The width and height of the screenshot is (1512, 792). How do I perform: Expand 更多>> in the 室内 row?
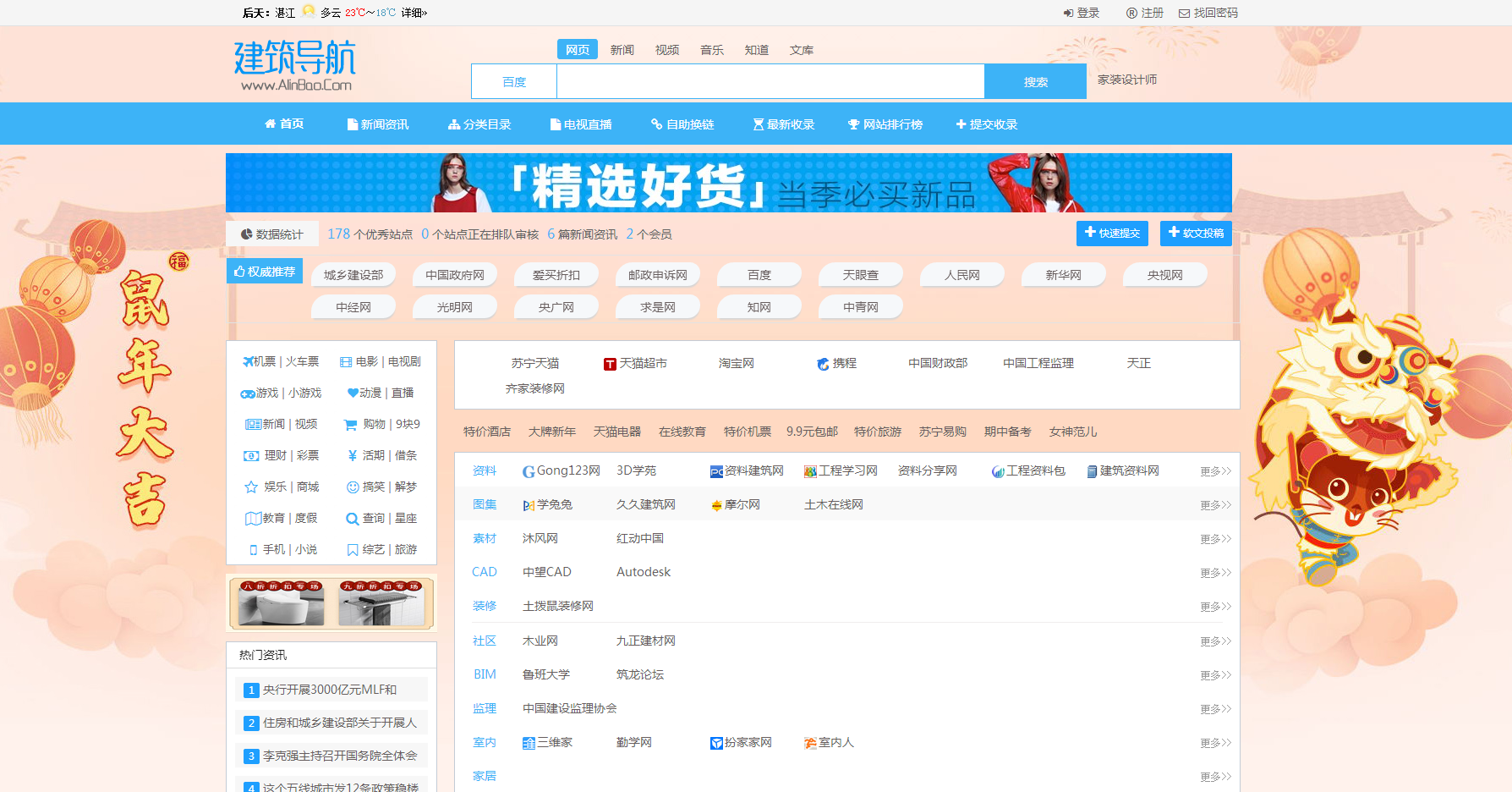tap(1216, 743)
